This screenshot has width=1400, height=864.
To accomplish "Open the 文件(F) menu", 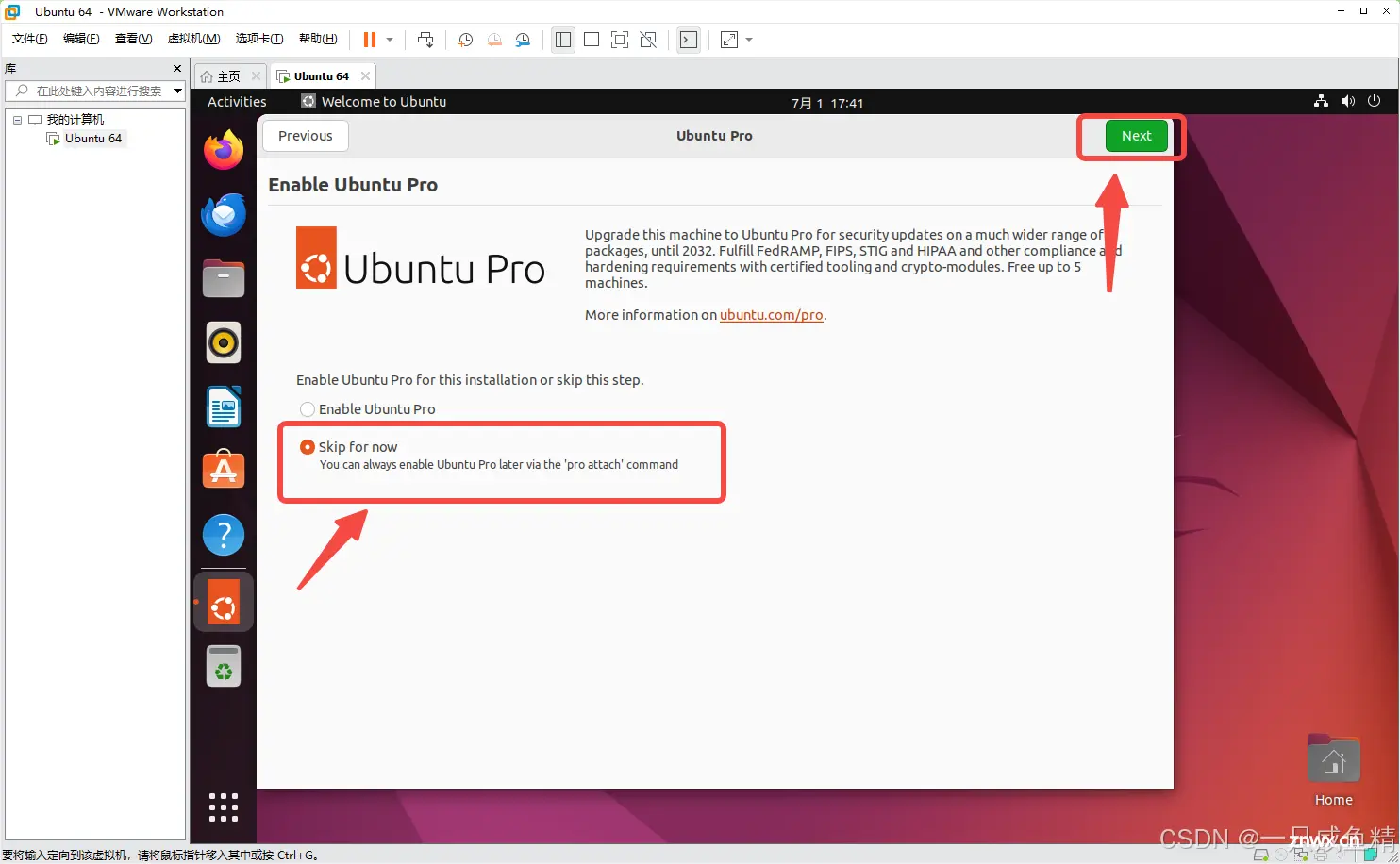I will click(x=30, y=39).
